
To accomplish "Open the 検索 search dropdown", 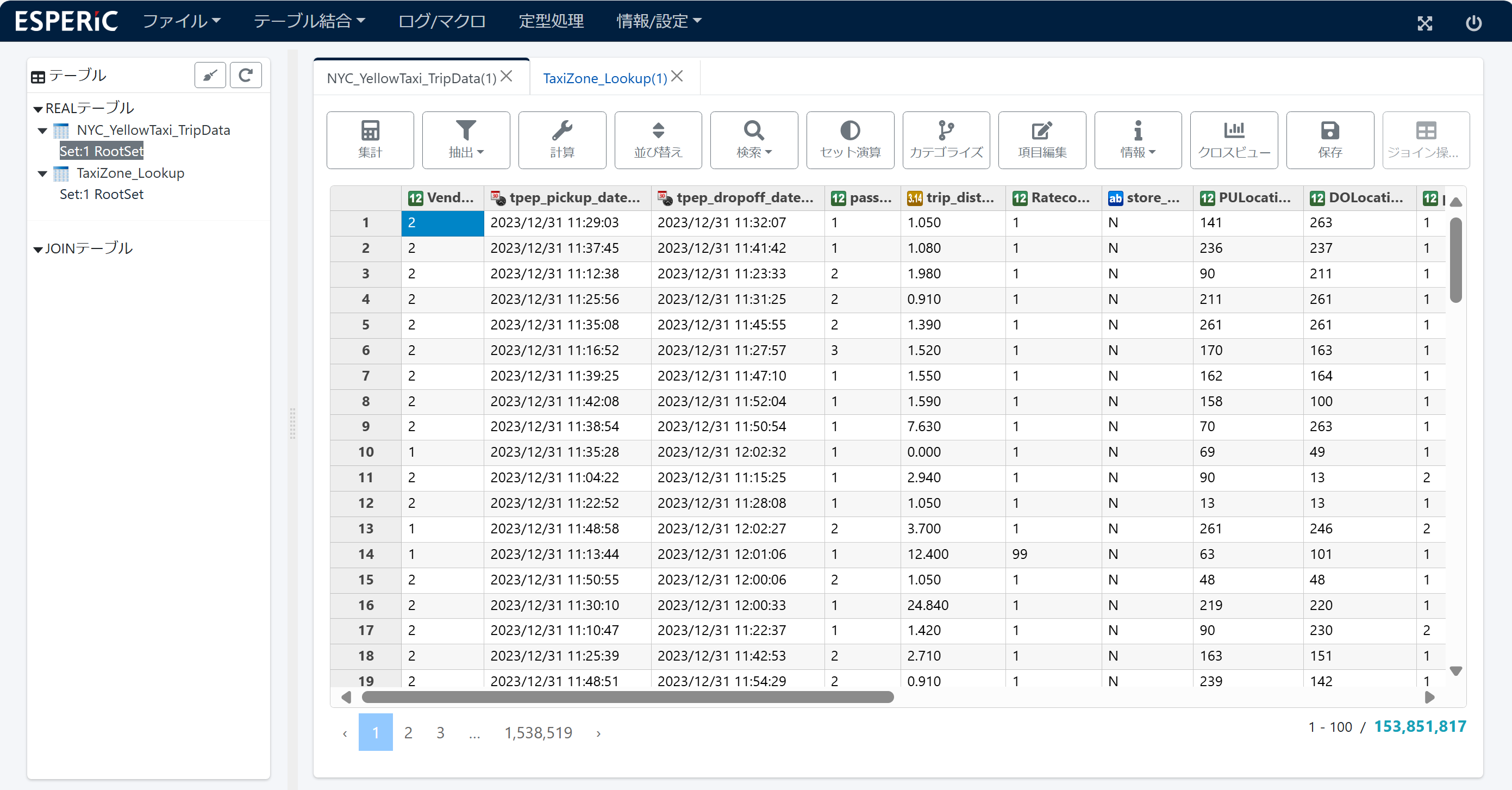I will (754, 140).
